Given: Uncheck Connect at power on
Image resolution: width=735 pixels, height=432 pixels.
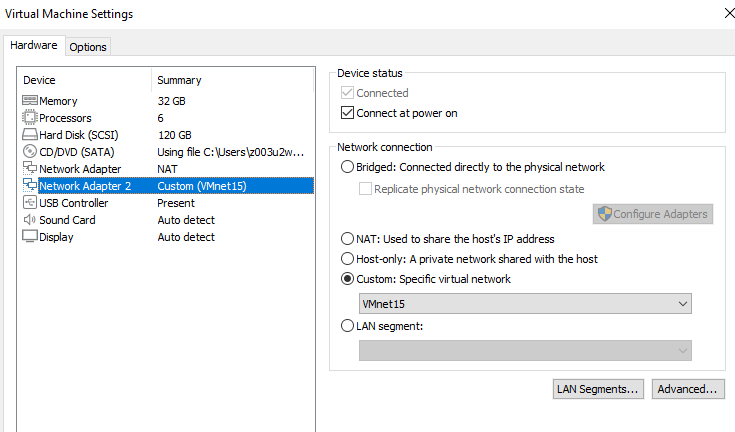Looking at the screenshot, I should pyautogui.click(x=348, y=113).
